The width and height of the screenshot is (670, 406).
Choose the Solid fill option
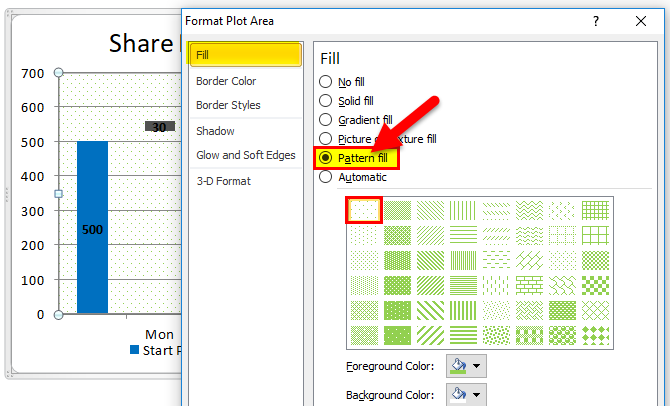point(325,101)
